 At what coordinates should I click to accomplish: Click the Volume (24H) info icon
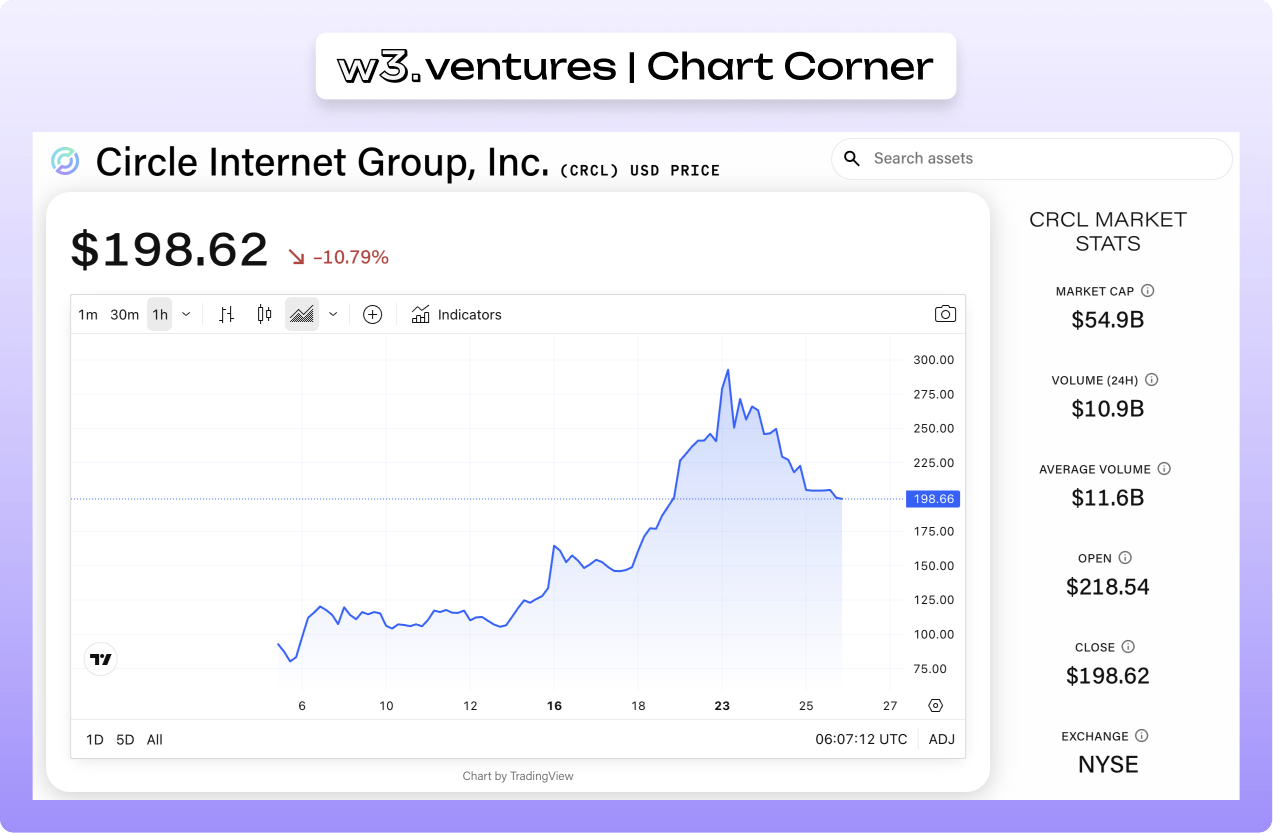tap(1152, 380)
